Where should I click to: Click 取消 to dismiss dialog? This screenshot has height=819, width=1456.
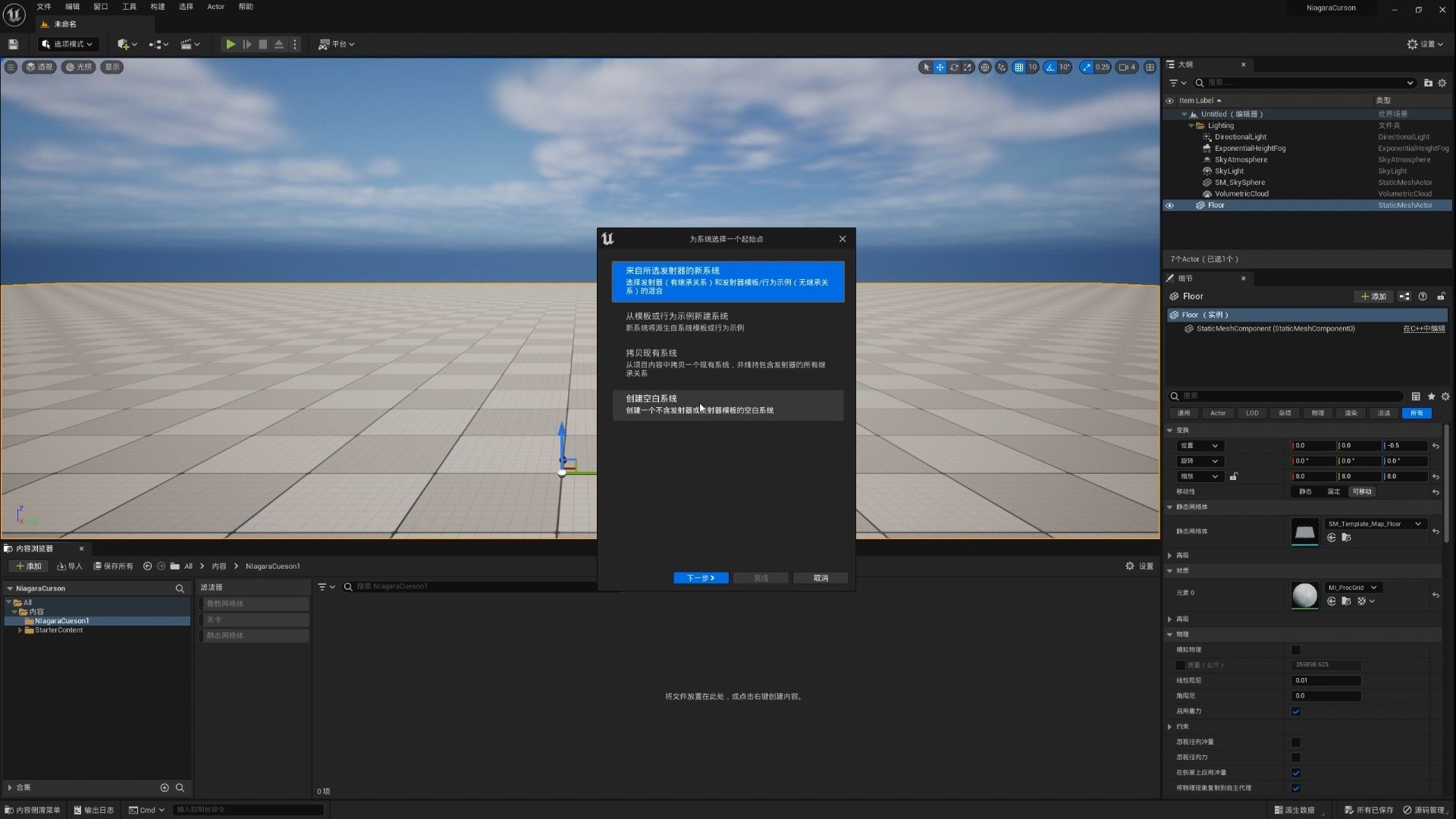click(x=820, y=577)
